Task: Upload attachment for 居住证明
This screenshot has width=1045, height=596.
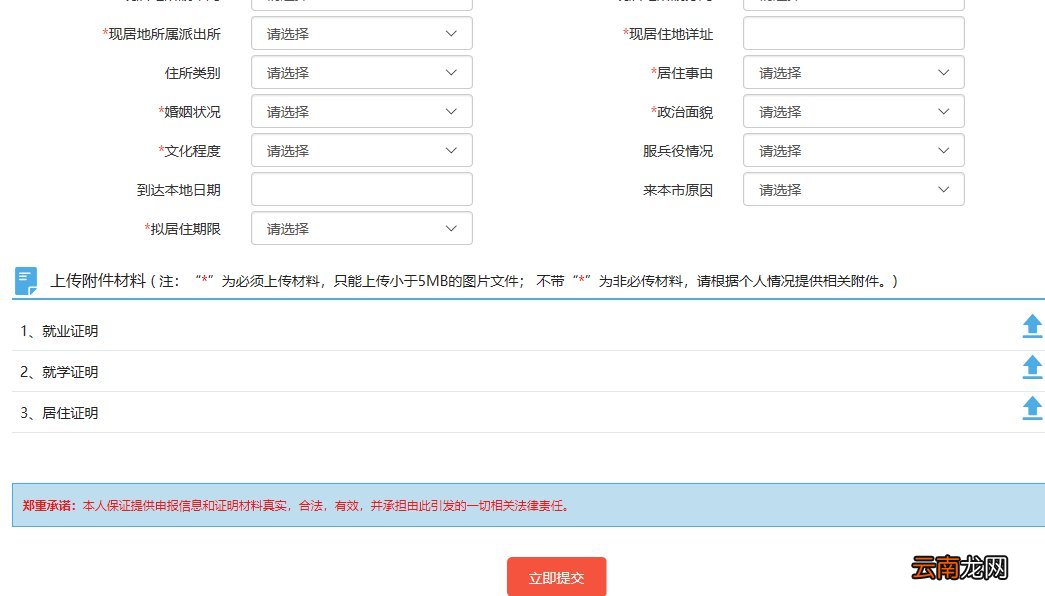Action: (1031, 407)
